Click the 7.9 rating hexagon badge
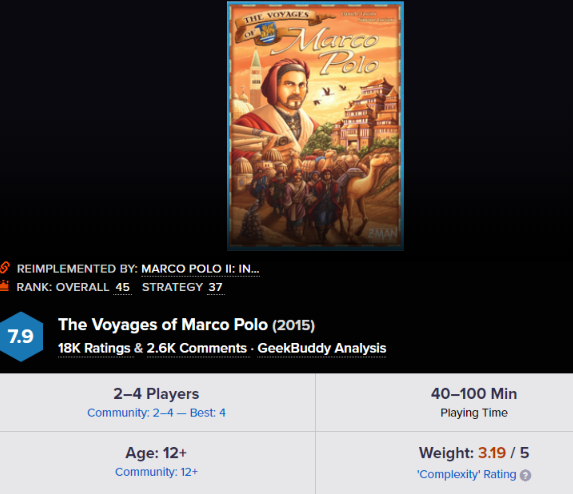Image resolution: width=573 pixels, height=494 pixels. 21,337
